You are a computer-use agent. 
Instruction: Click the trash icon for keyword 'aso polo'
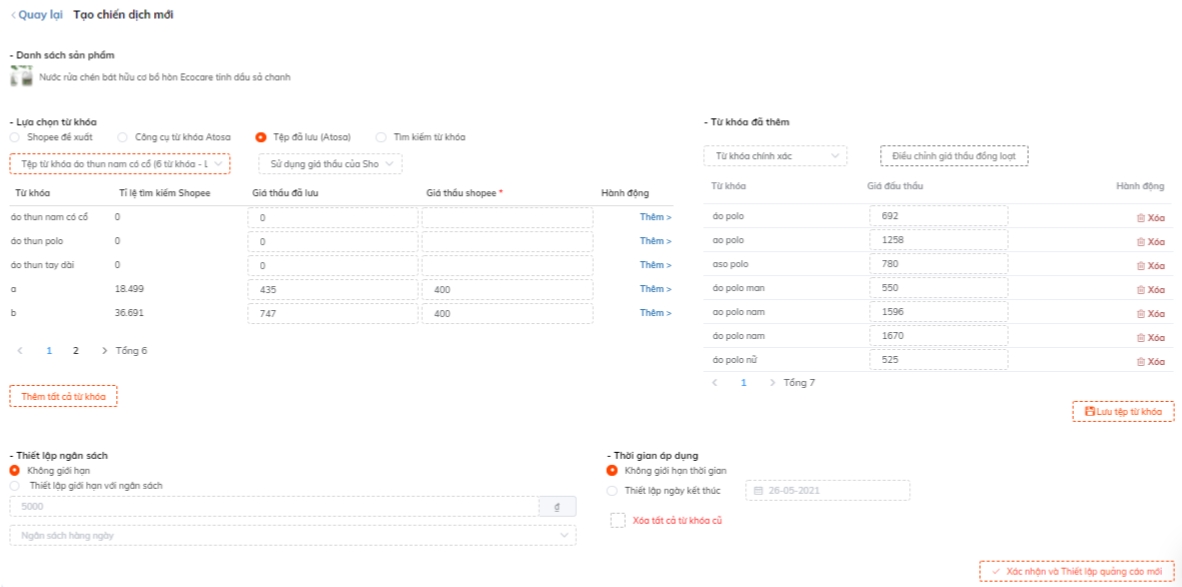1140,266
